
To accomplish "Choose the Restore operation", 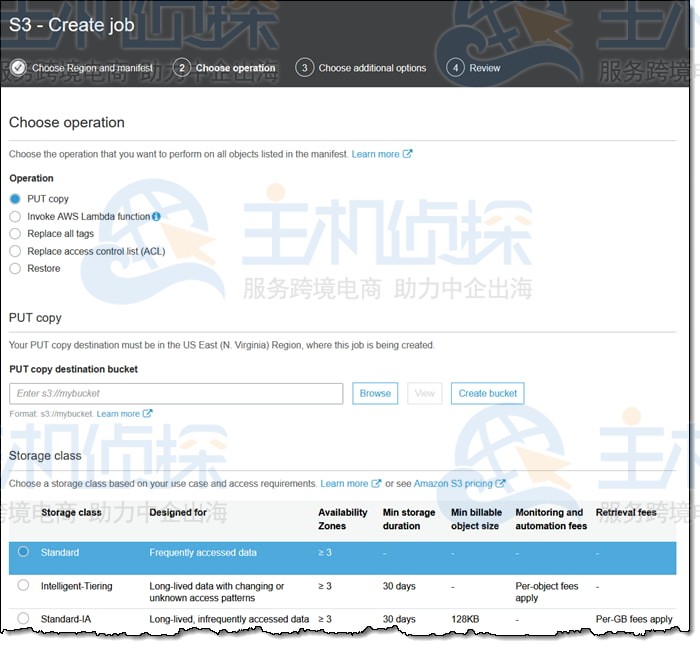I will pyautogui.click(x=15, y=268).
